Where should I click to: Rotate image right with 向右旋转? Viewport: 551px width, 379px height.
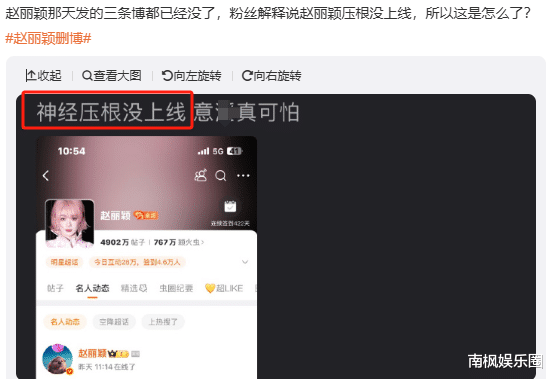[271, 76]
